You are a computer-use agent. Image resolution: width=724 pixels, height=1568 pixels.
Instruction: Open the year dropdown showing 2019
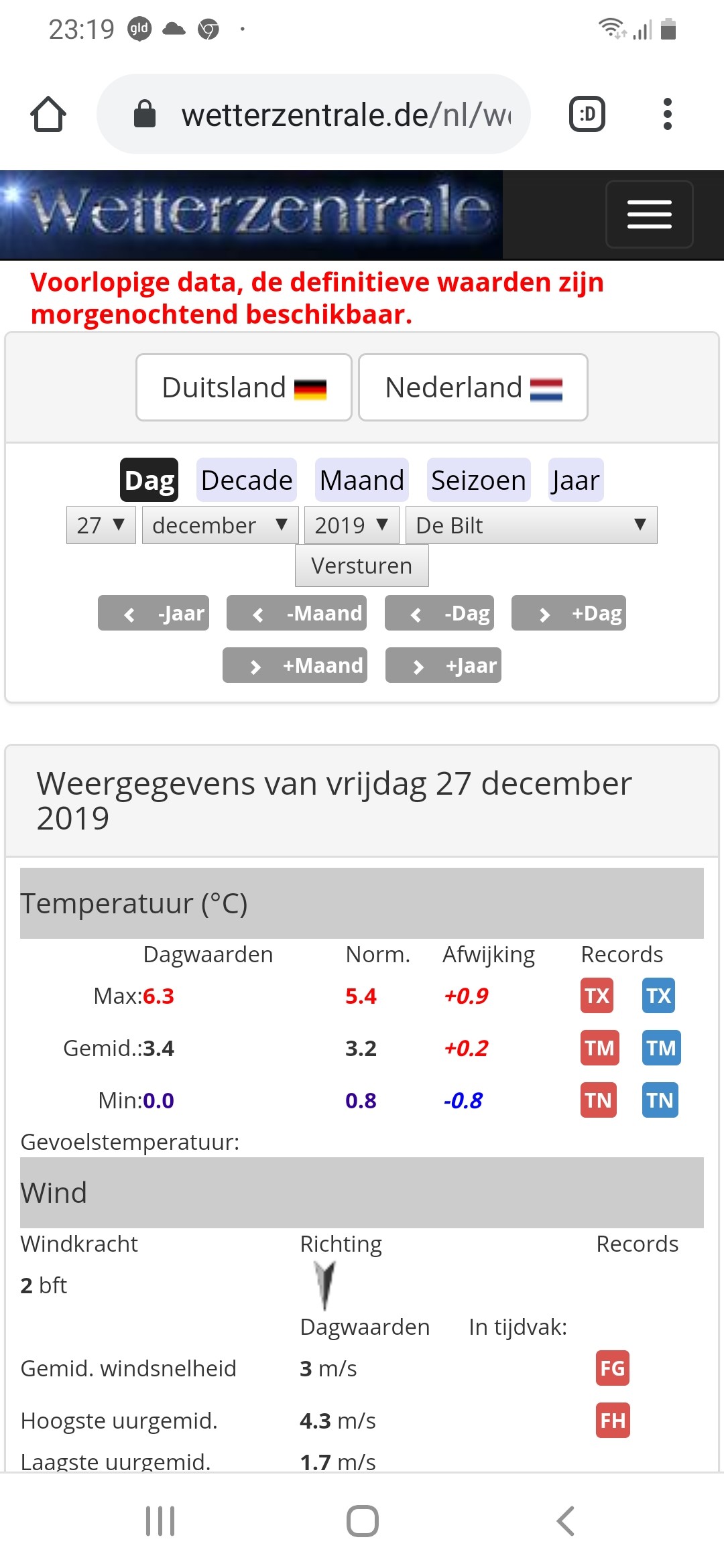(352, 525)
